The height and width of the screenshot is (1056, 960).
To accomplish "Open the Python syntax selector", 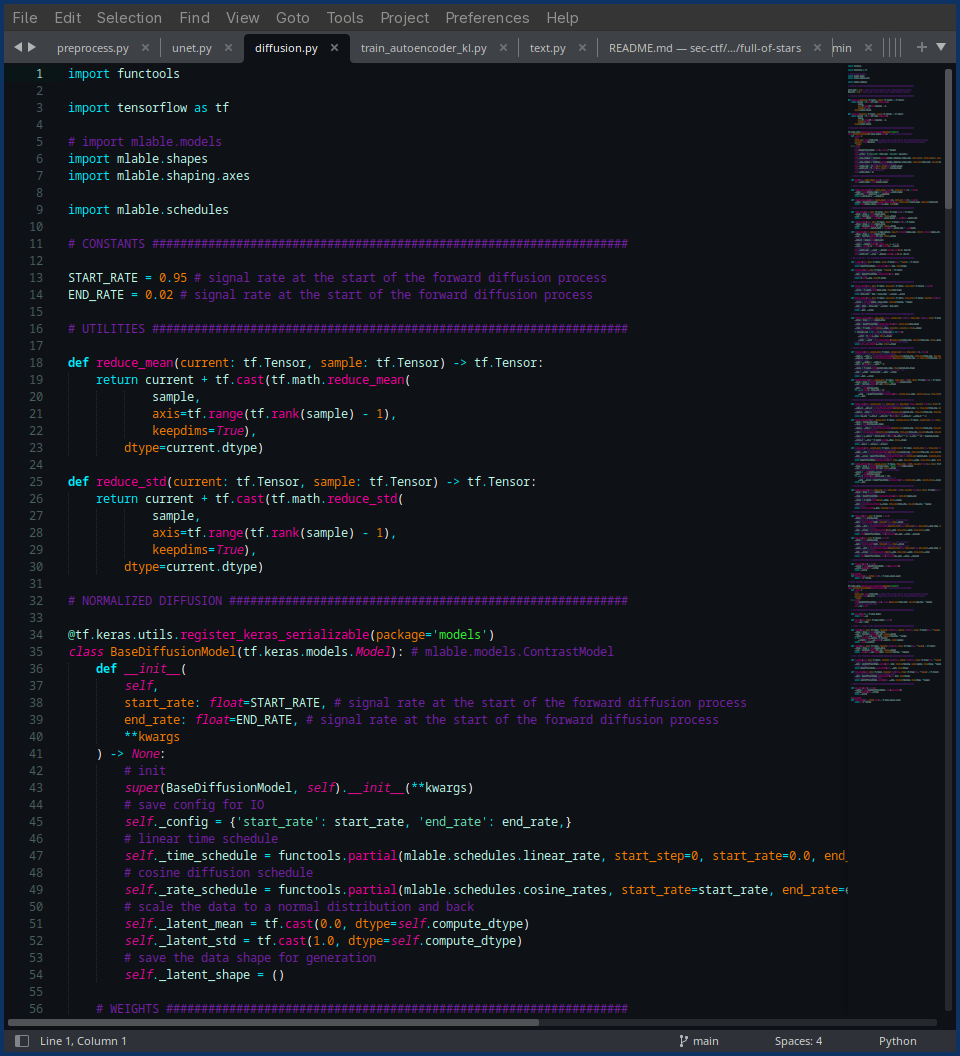I will [897, 1041].
